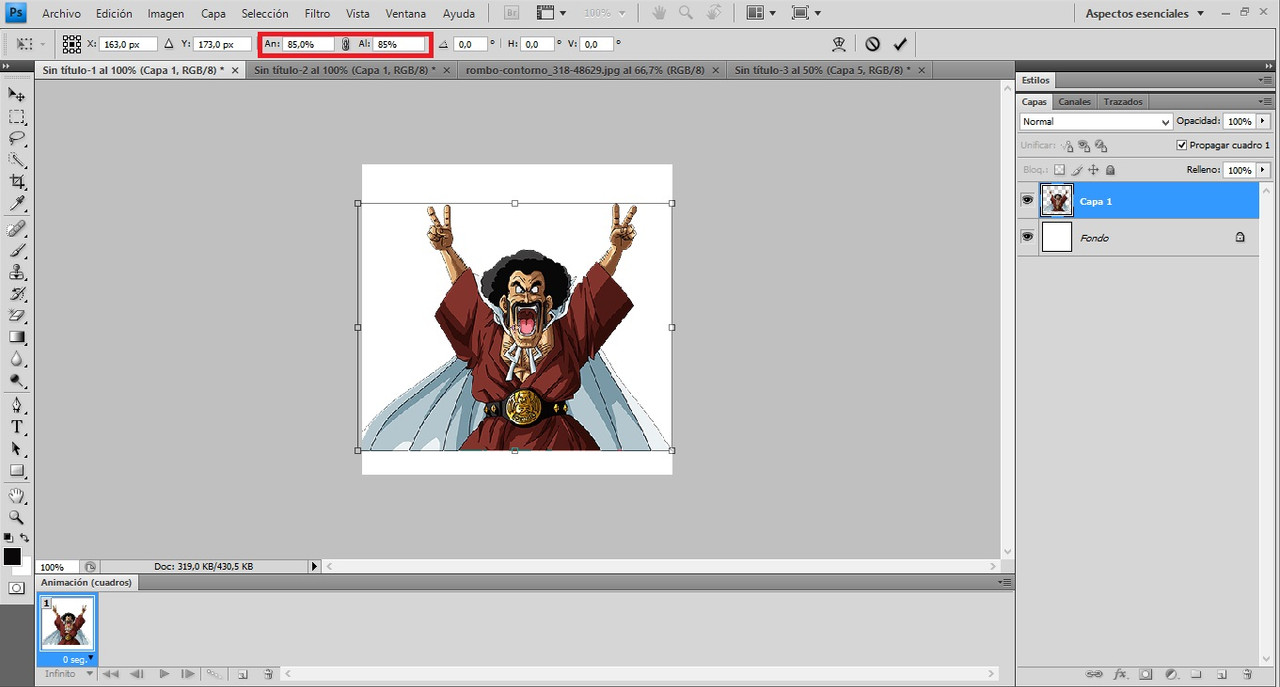Toggle lock position for layer
This screenshot has width=1280, height=687.
click(x=1093, y=170)
